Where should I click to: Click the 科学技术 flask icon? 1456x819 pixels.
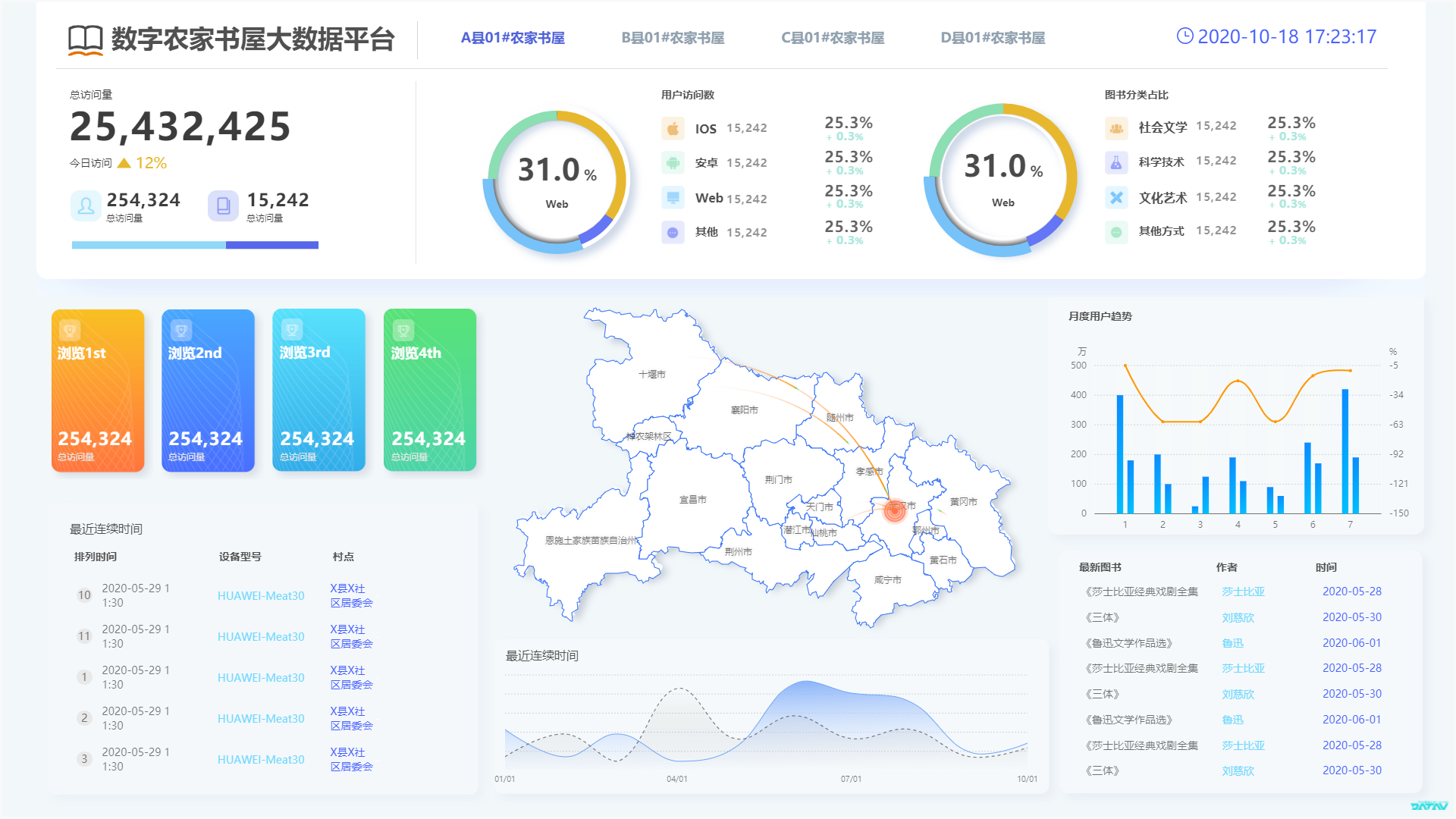point(1116,162)
